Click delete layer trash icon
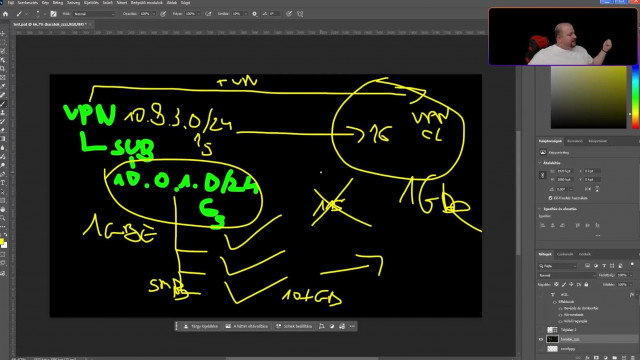 [632, 358]
